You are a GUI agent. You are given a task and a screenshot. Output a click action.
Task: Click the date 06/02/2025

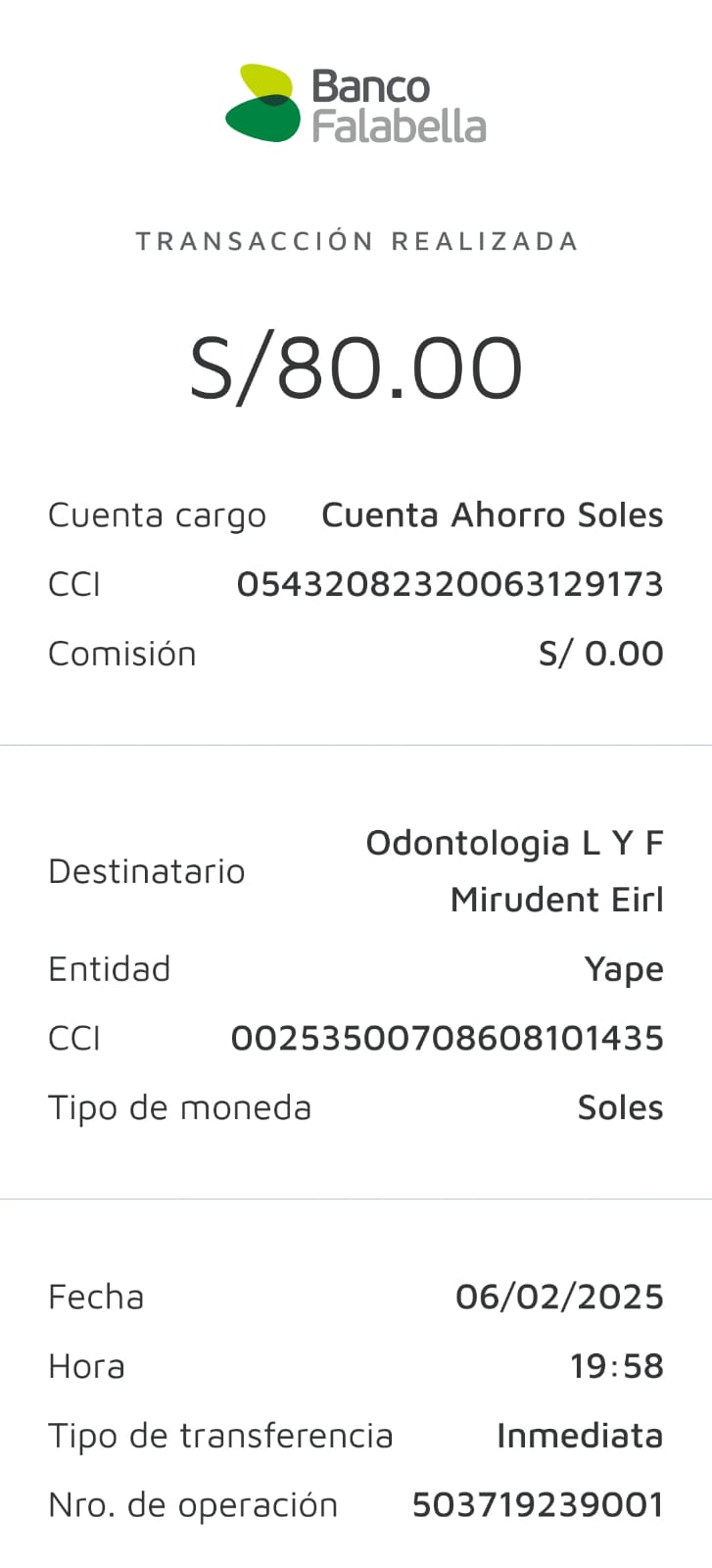[559, 1297]
